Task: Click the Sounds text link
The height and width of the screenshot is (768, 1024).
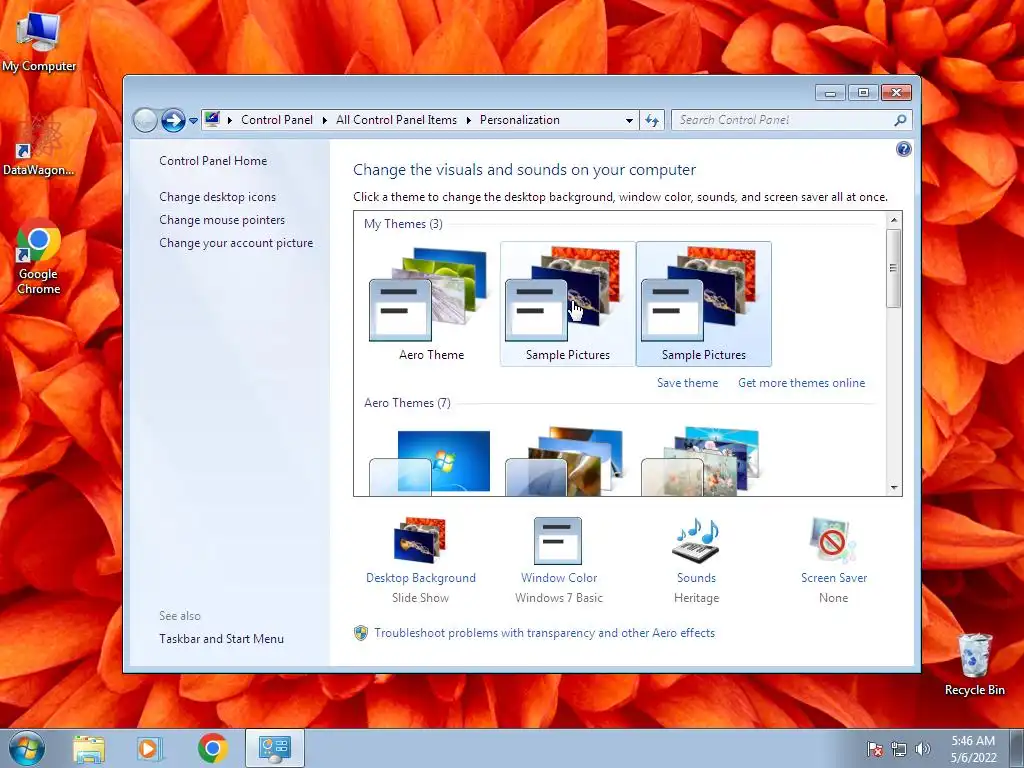Action: coord(696,578)
